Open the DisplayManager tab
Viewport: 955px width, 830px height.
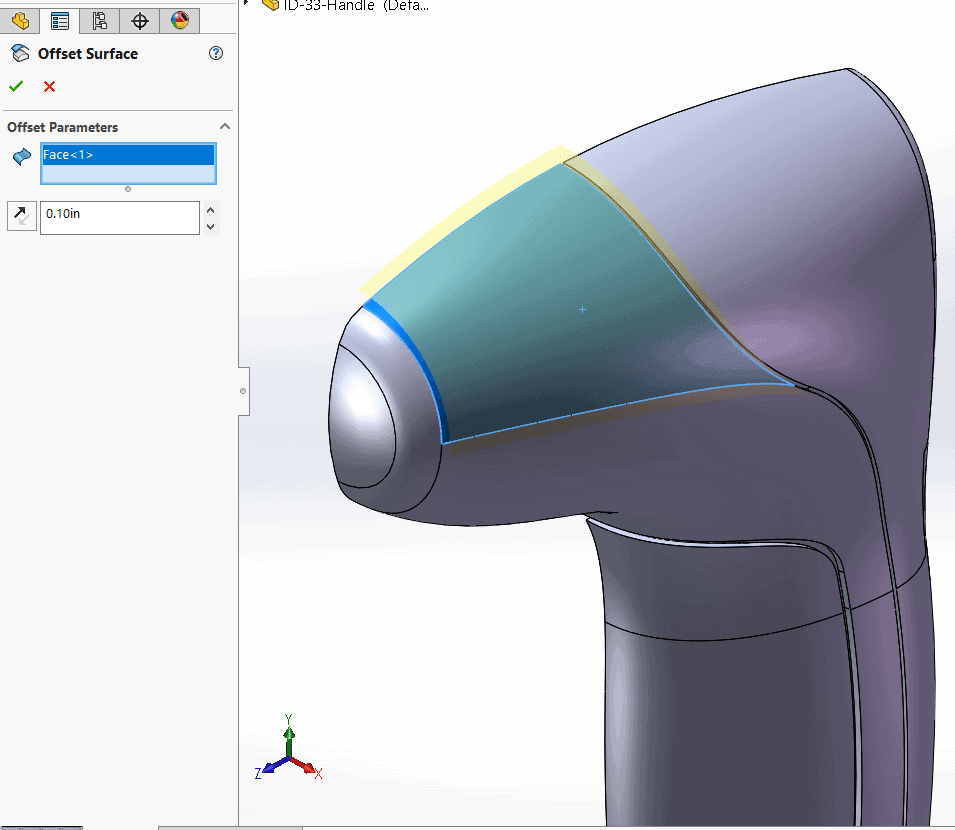pos(180,21)
